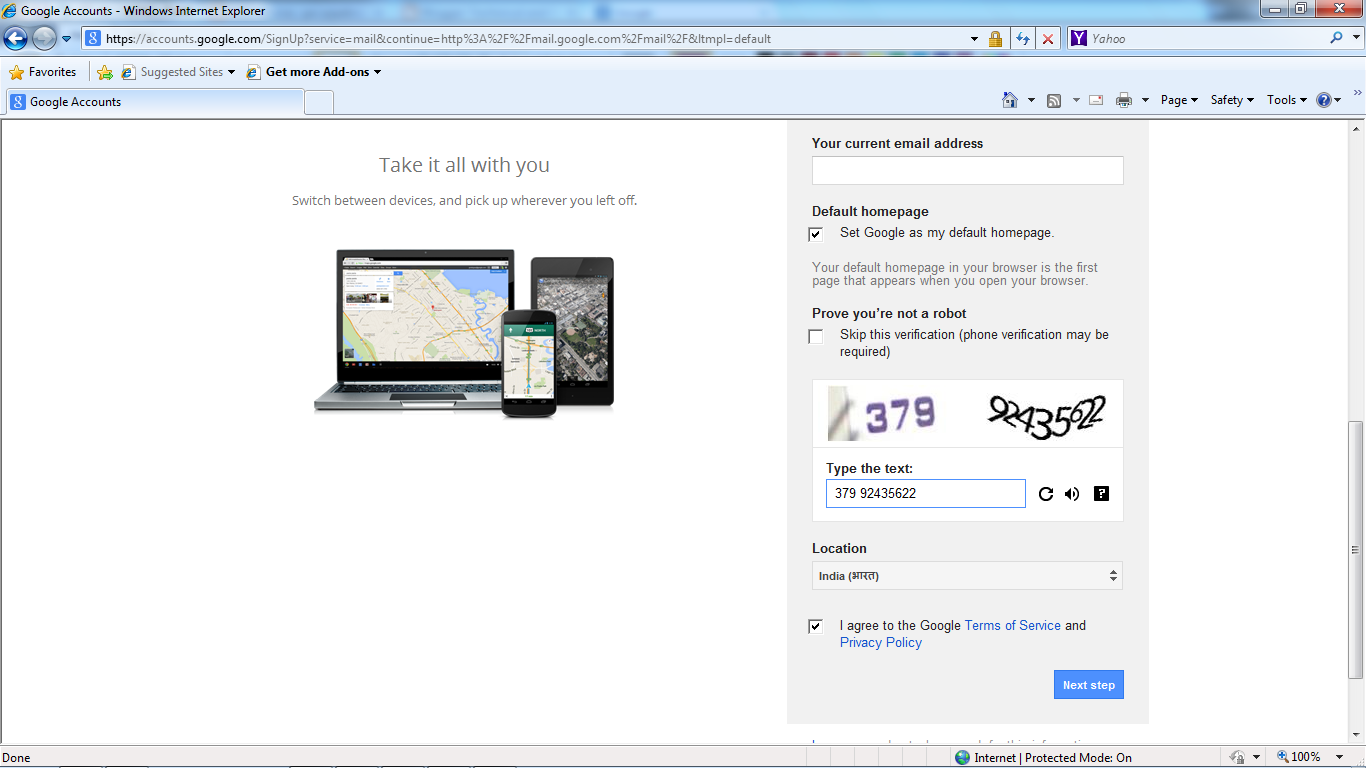Uncheck Set Google as my default homepage

click(x=816, y=234)
